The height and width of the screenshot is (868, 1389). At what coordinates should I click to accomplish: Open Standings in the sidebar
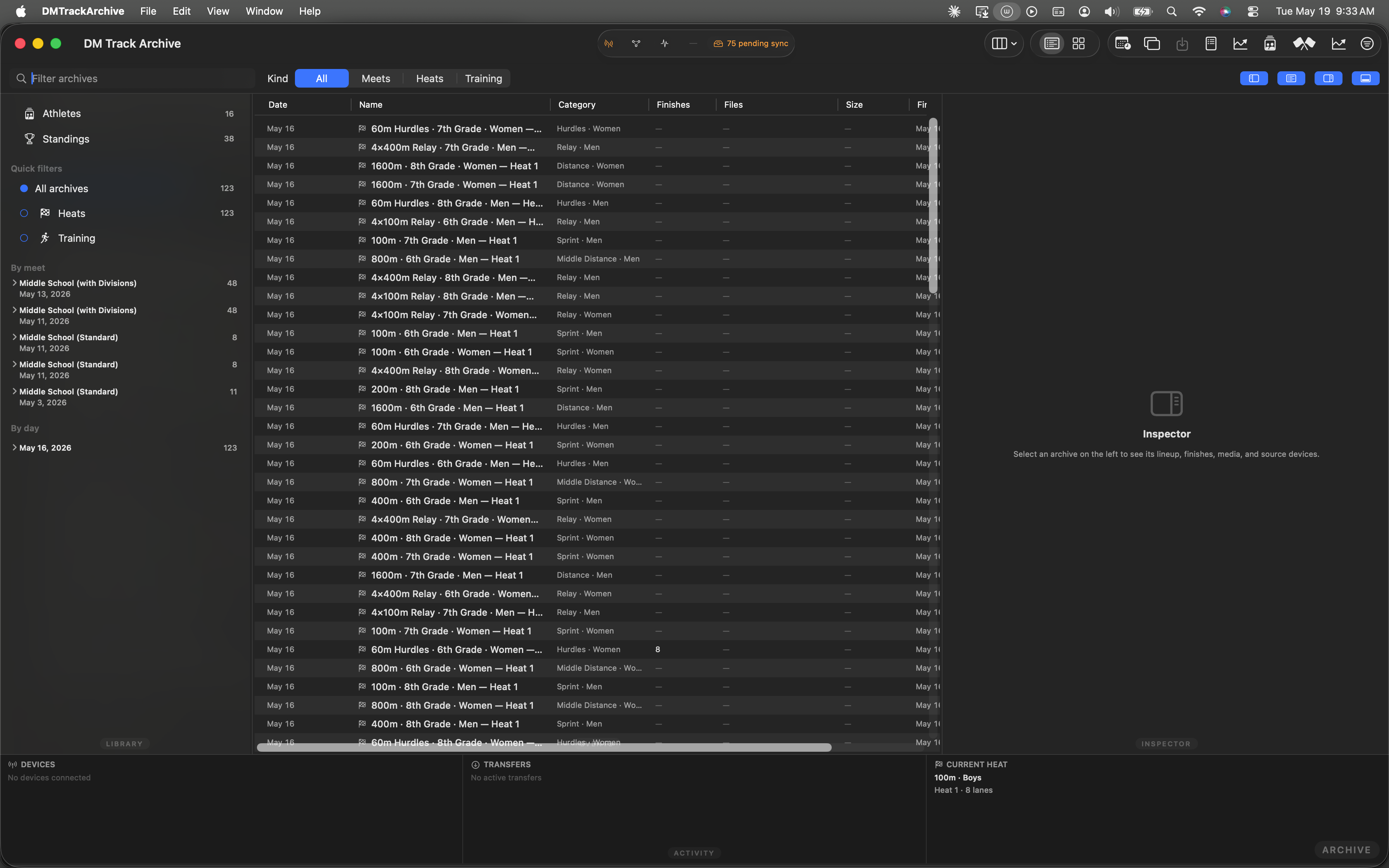click(x=126, y=139)
